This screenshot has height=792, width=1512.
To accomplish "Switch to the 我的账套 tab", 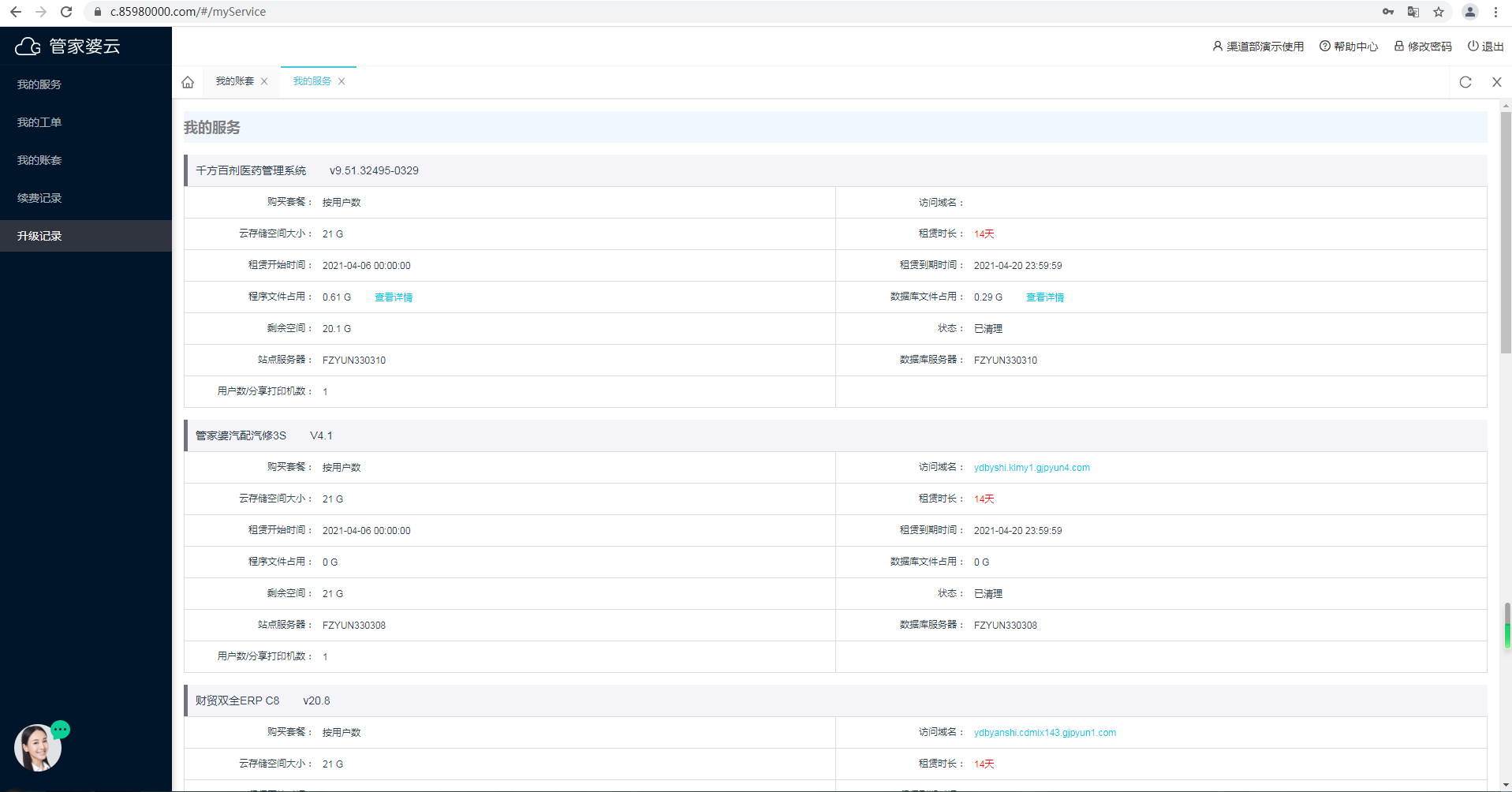I will click(234, 81).
